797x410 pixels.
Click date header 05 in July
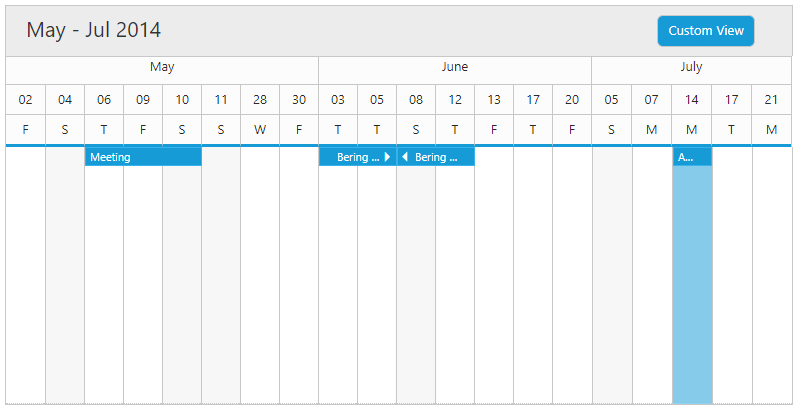[x=611, y=100]
